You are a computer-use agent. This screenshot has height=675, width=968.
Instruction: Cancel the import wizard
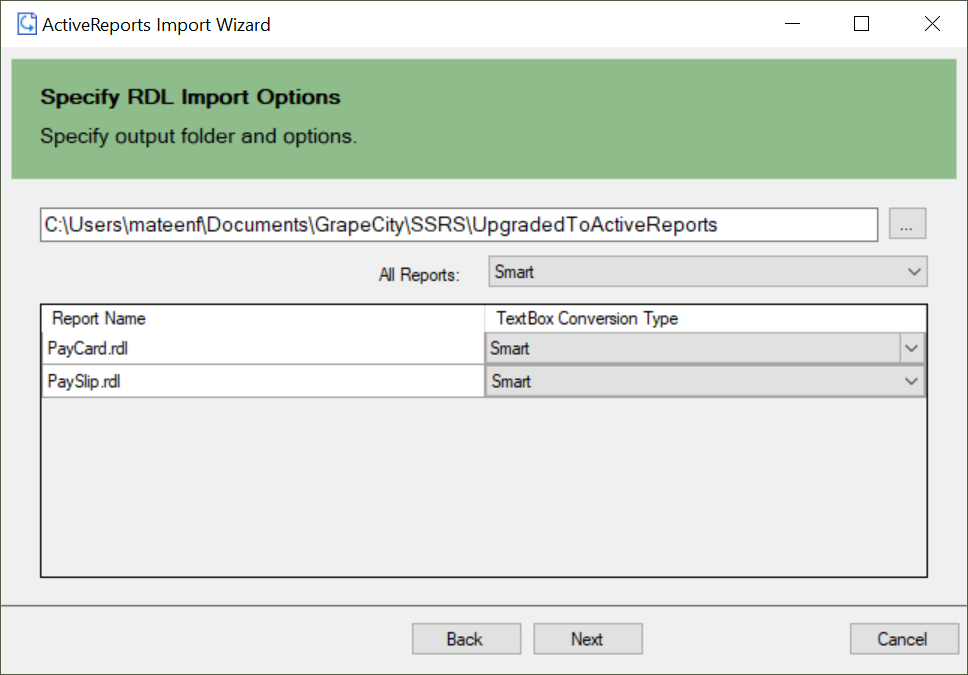[x=903, y=638]
